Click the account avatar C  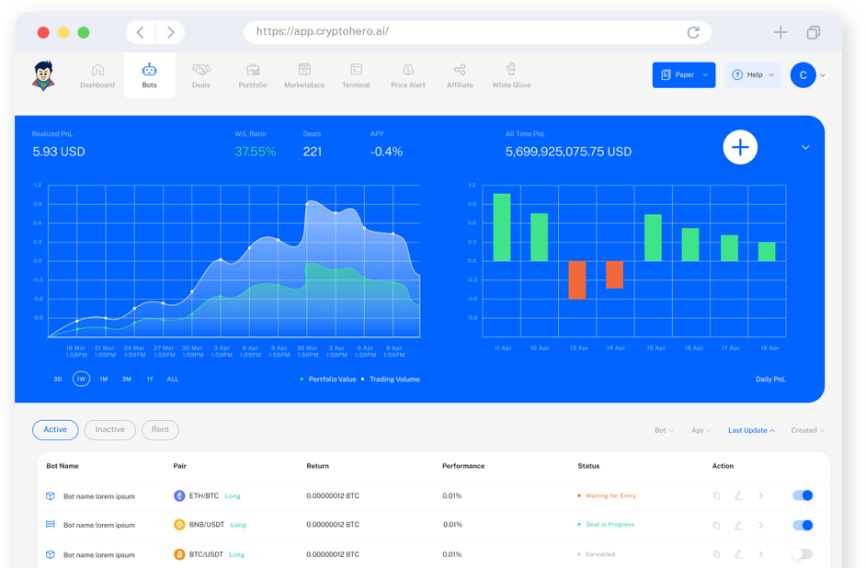point(803,75)
